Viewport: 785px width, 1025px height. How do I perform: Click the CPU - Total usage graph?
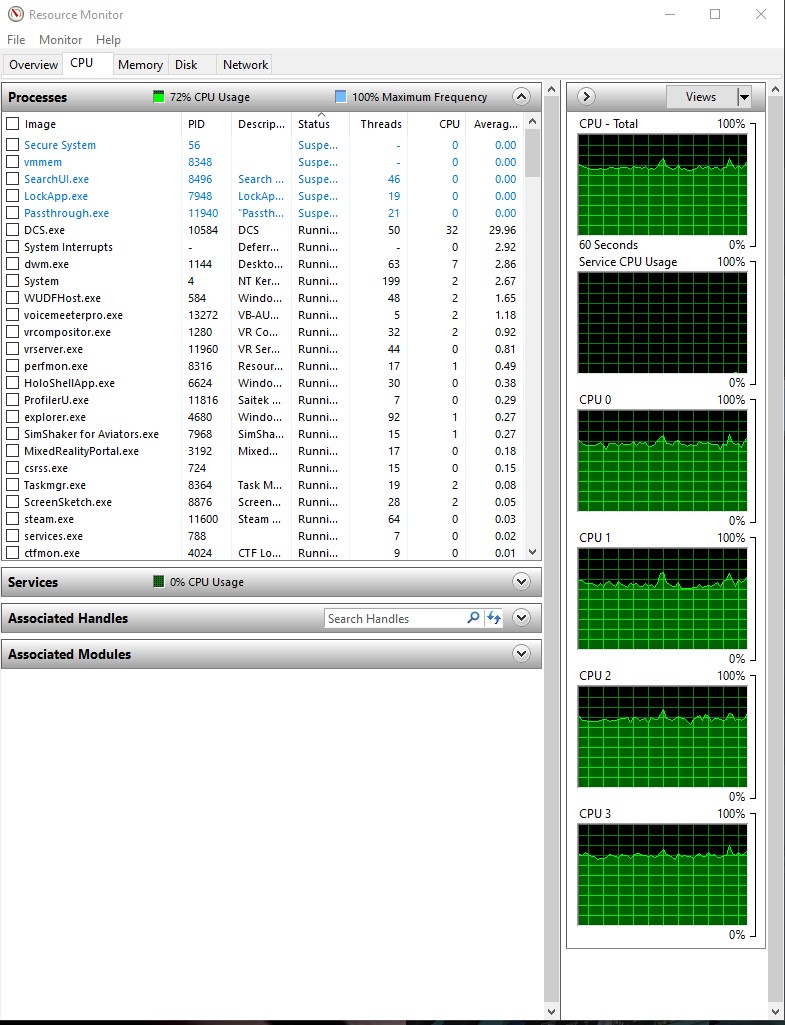pos(662,185)
